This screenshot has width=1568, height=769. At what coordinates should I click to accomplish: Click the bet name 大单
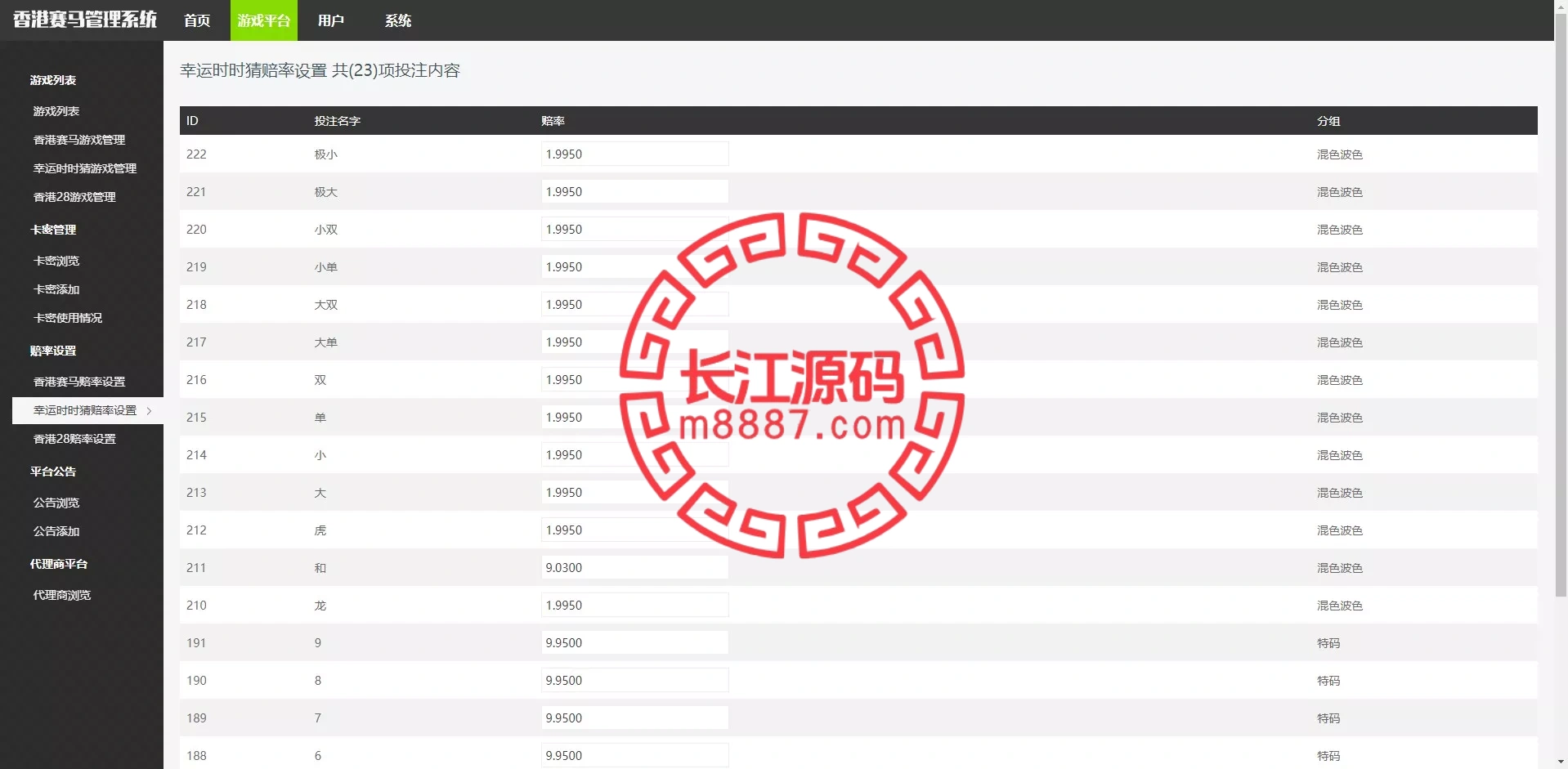pos(326,342)
